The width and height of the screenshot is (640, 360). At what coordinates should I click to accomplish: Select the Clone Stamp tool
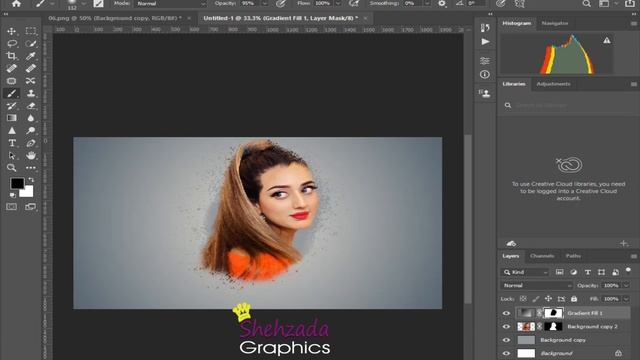(x=31, y=93)
